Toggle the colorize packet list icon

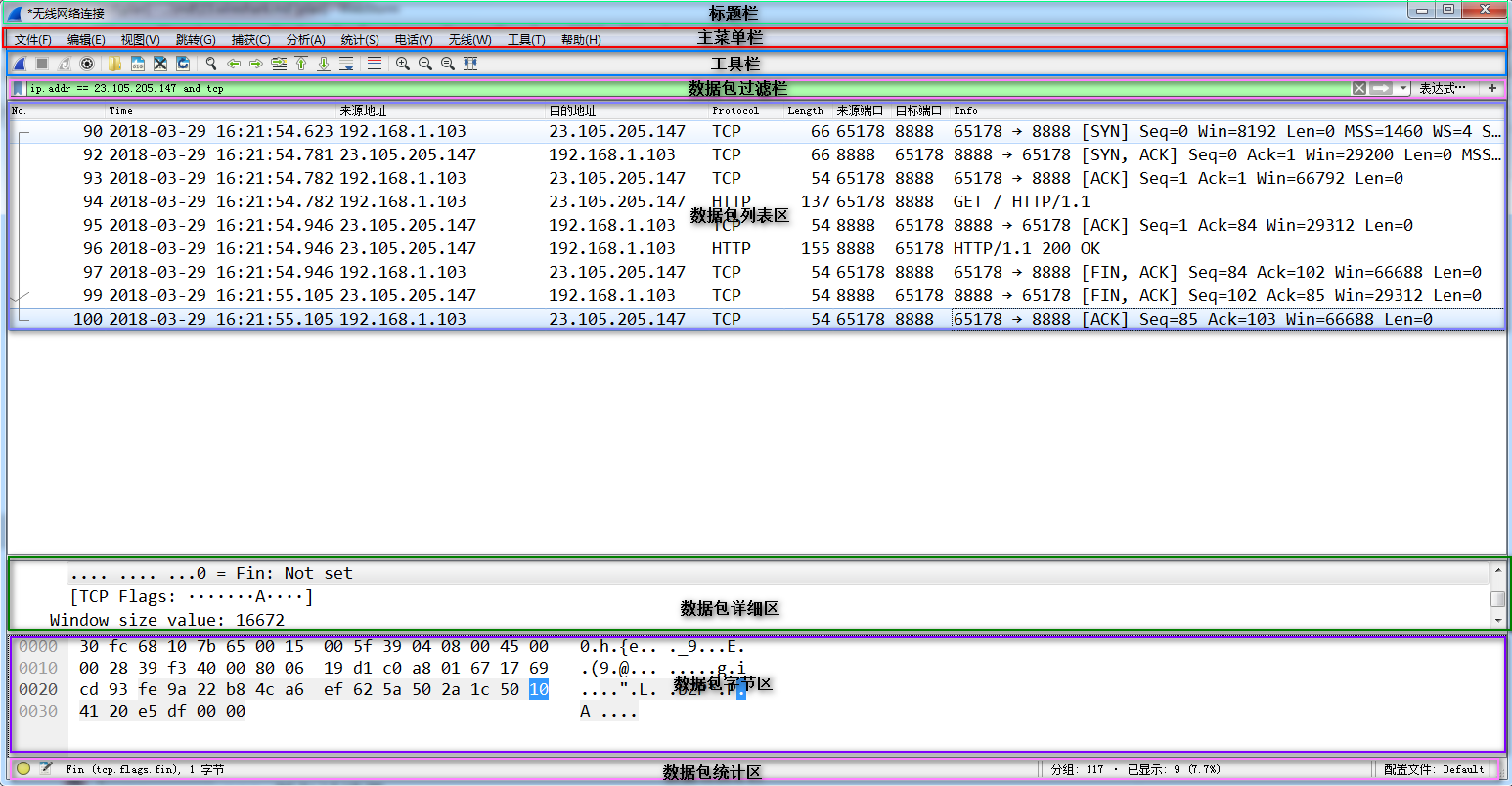coord(374,64)
